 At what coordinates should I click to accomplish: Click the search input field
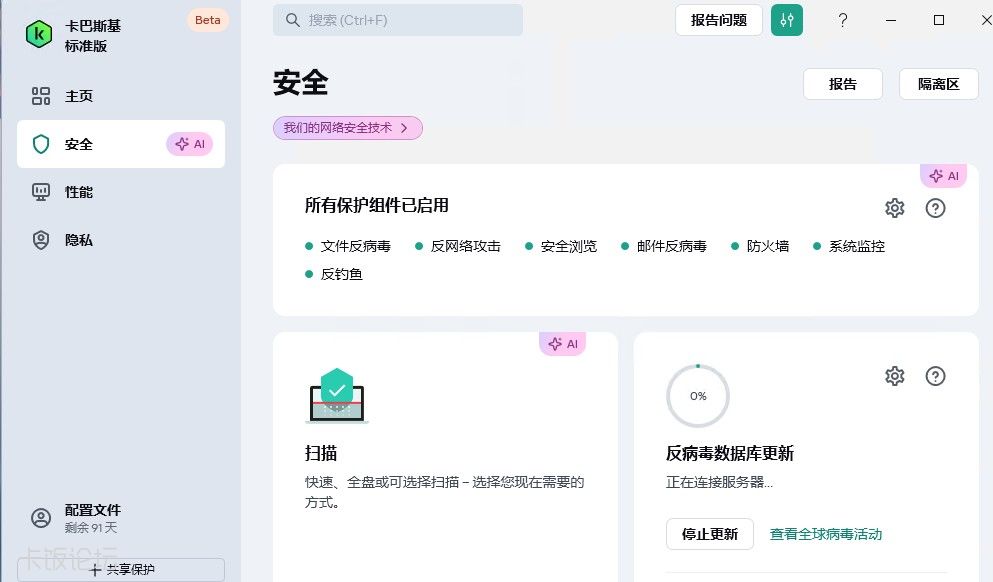[x=397, y=20]
